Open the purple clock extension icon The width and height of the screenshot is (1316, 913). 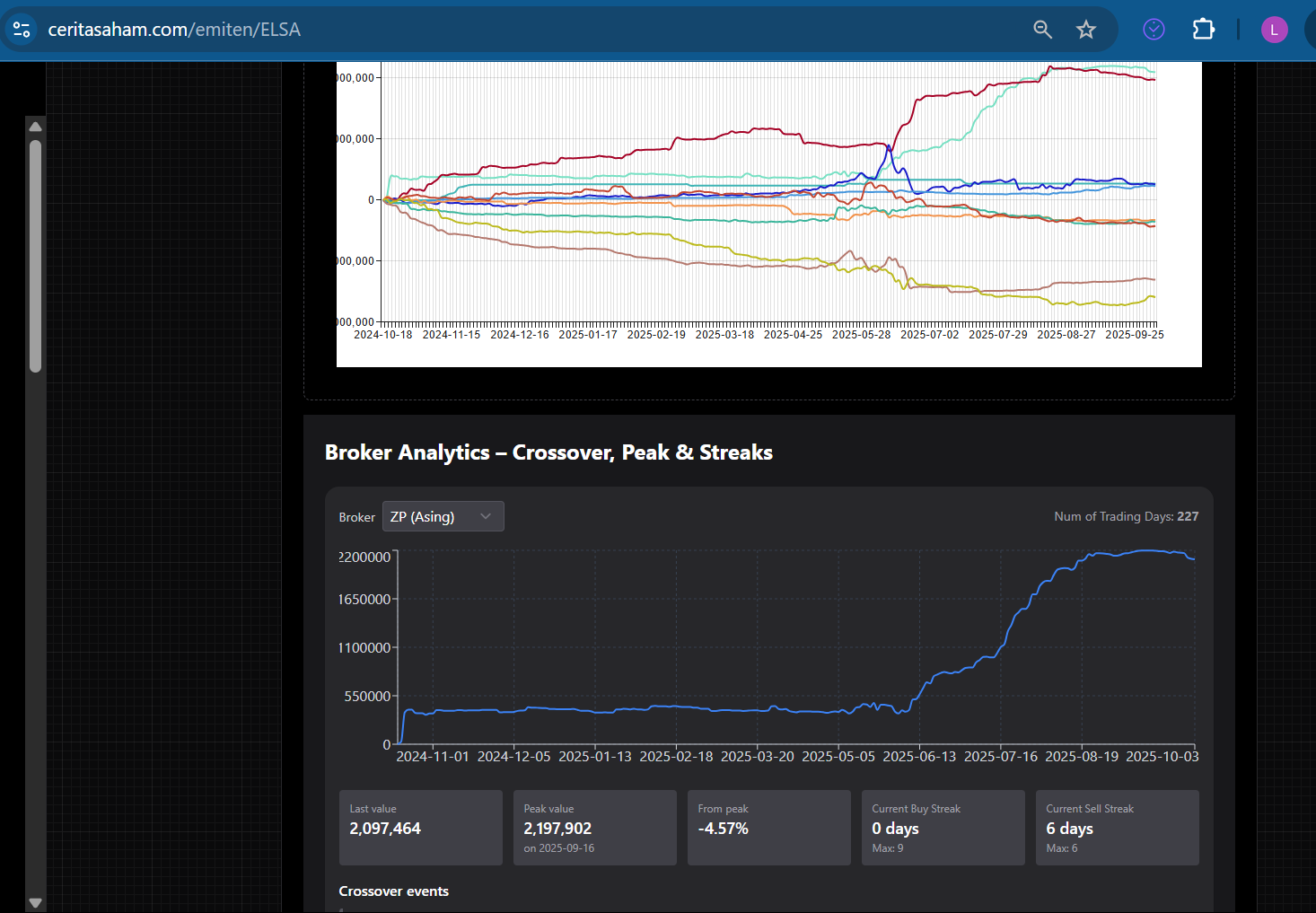pos(1154,30)
